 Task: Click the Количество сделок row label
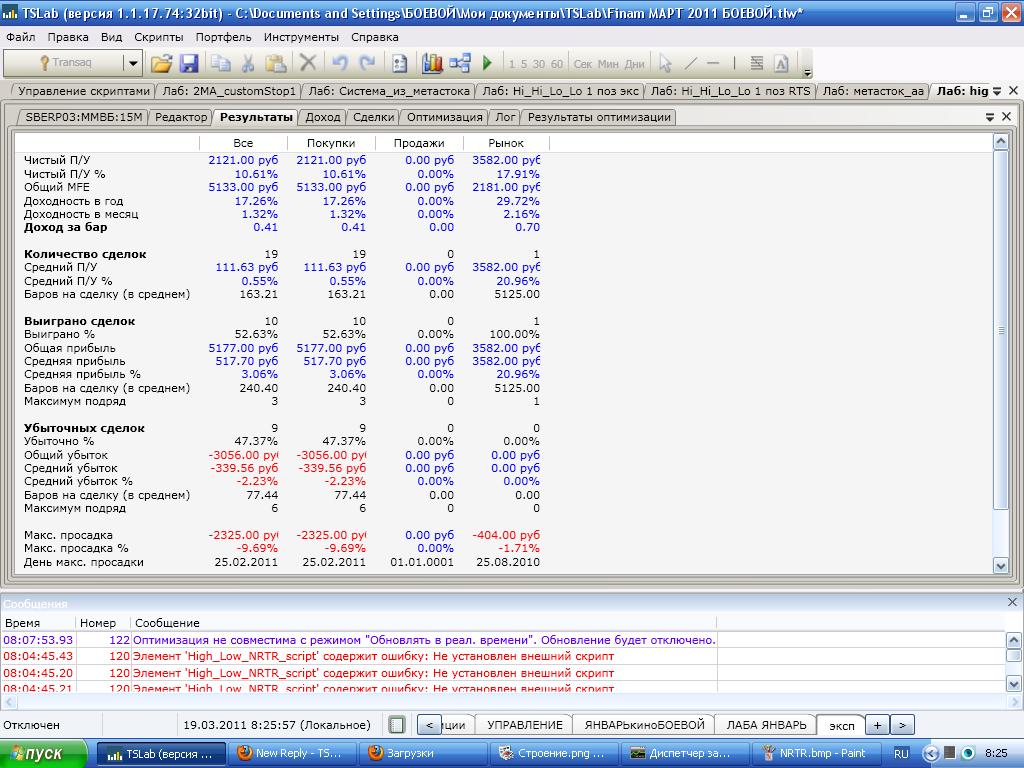pyautogui.click(x=85, y=254)
